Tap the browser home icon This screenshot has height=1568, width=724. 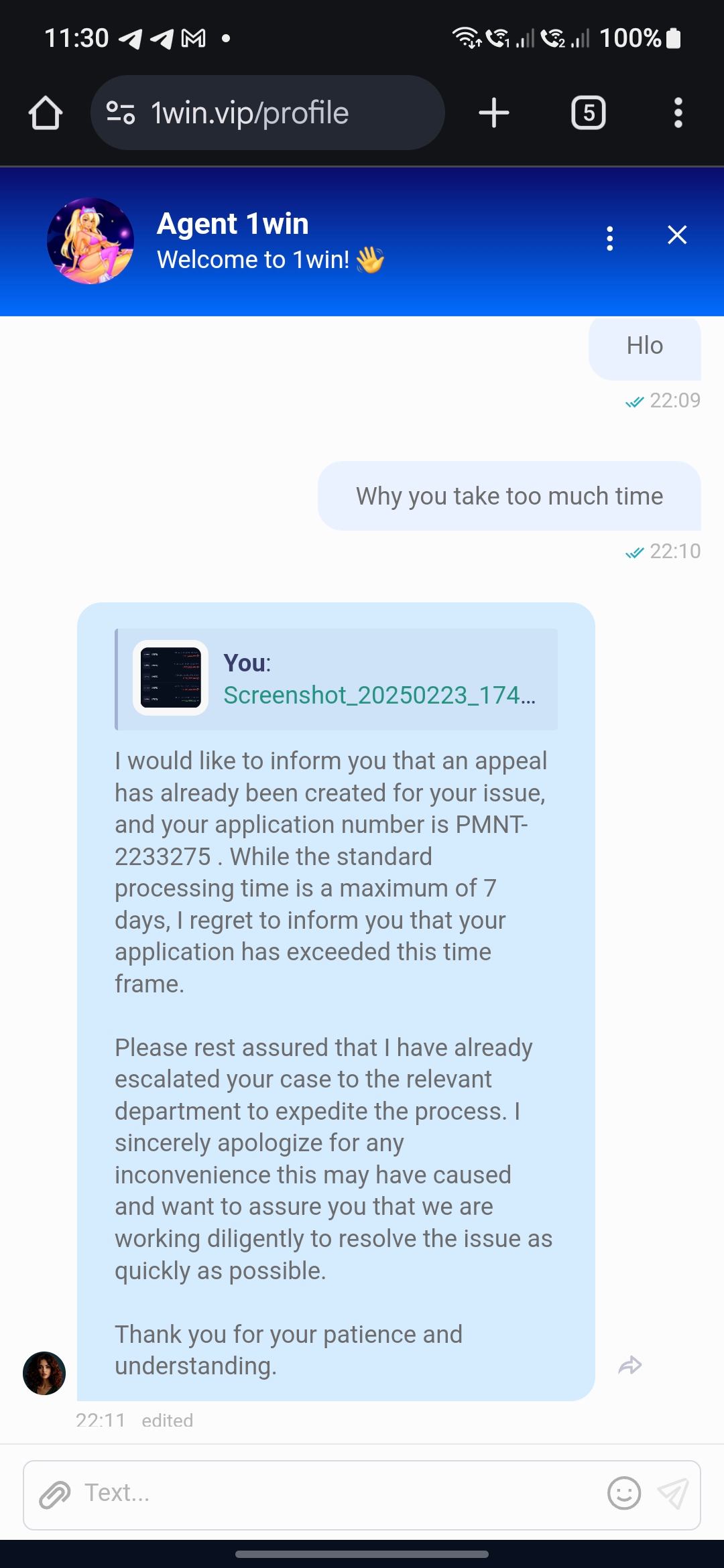46,113
